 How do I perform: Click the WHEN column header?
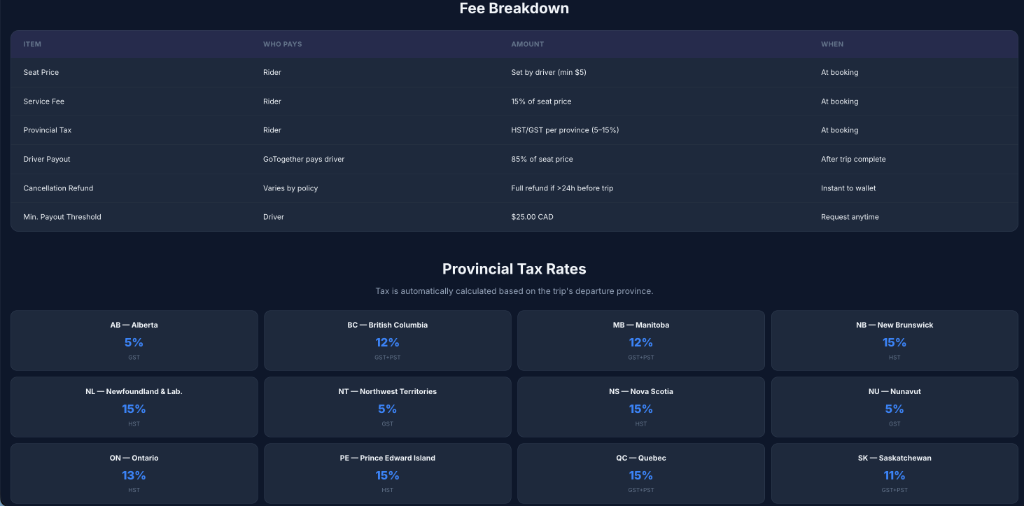[832, 44]
